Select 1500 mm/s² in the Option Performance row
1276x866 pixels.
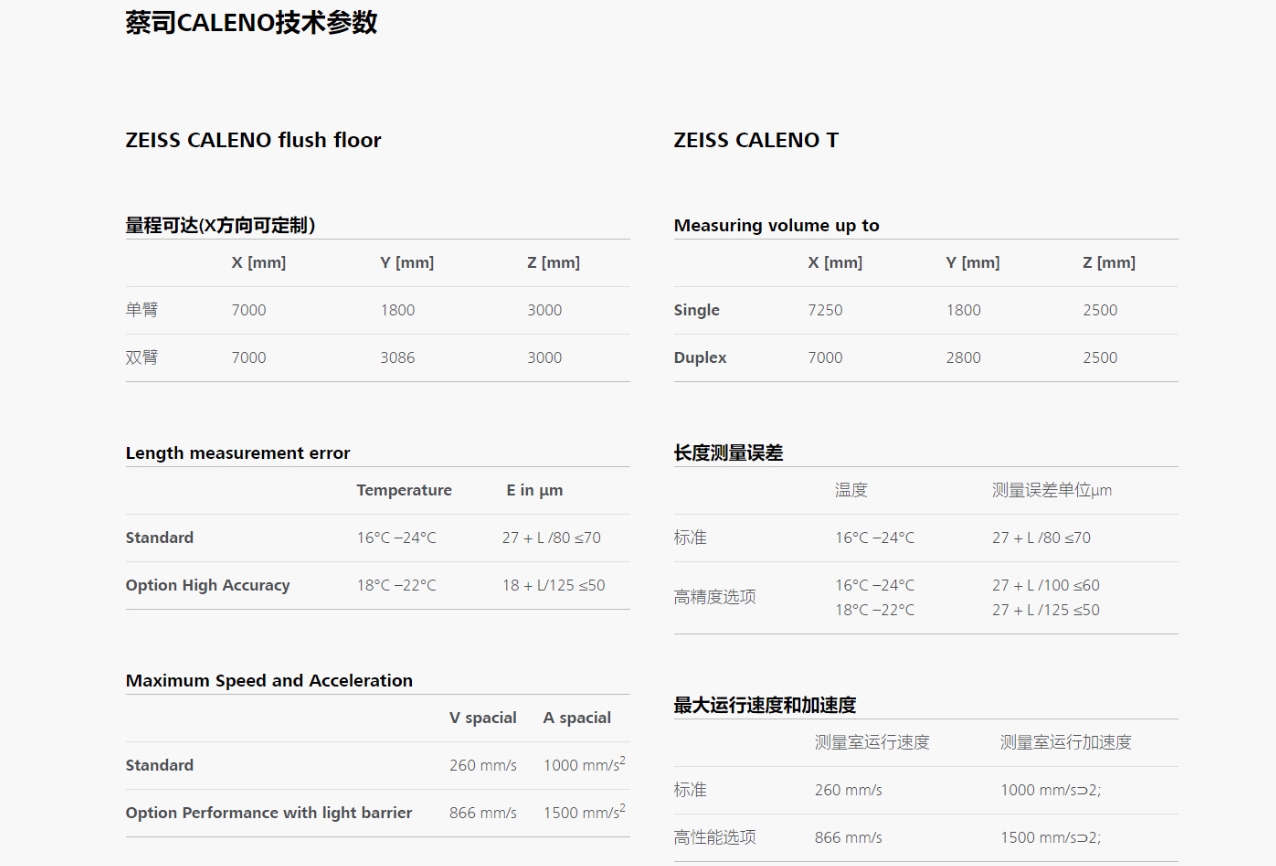585,812
